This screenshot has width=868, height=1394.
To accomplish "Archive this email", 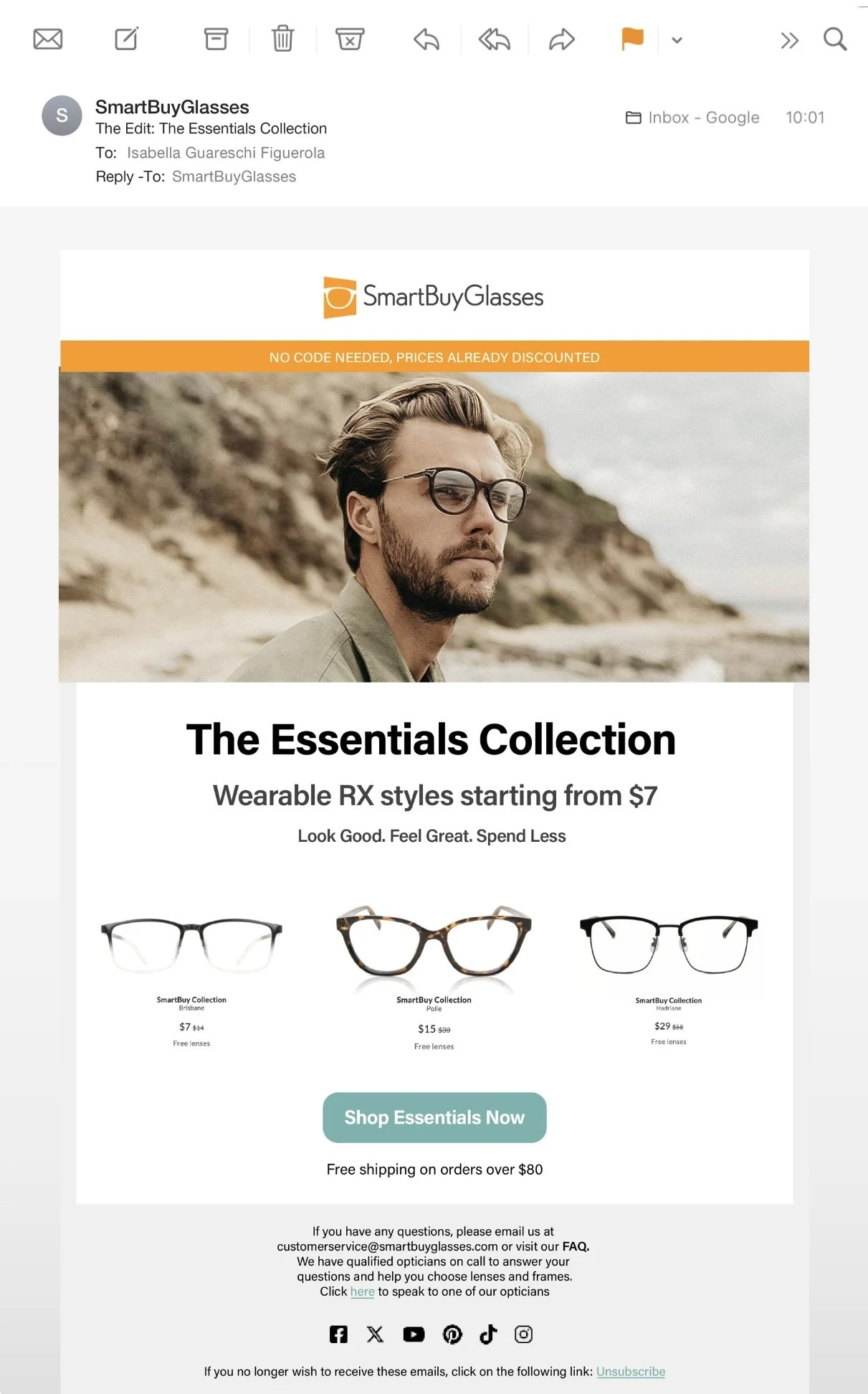I will pyautogui.click(x=216, y=39).
